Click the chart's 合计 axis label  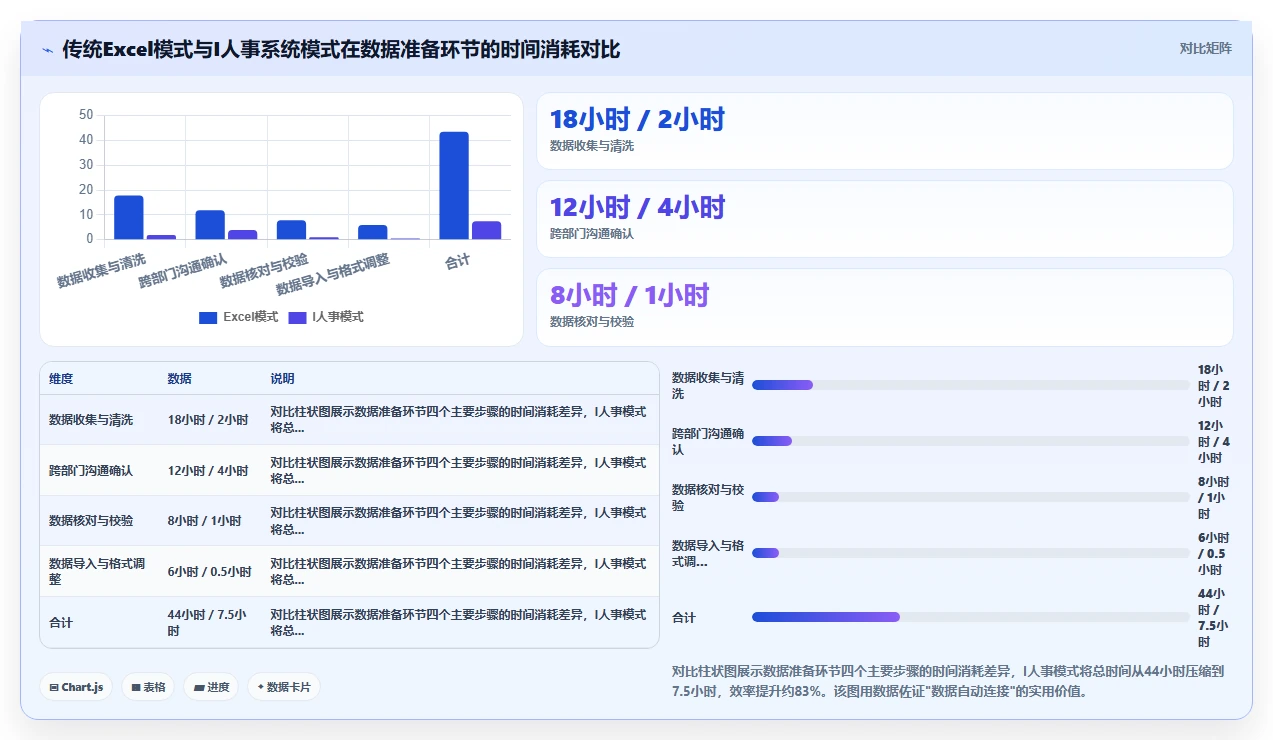point(457,261)
